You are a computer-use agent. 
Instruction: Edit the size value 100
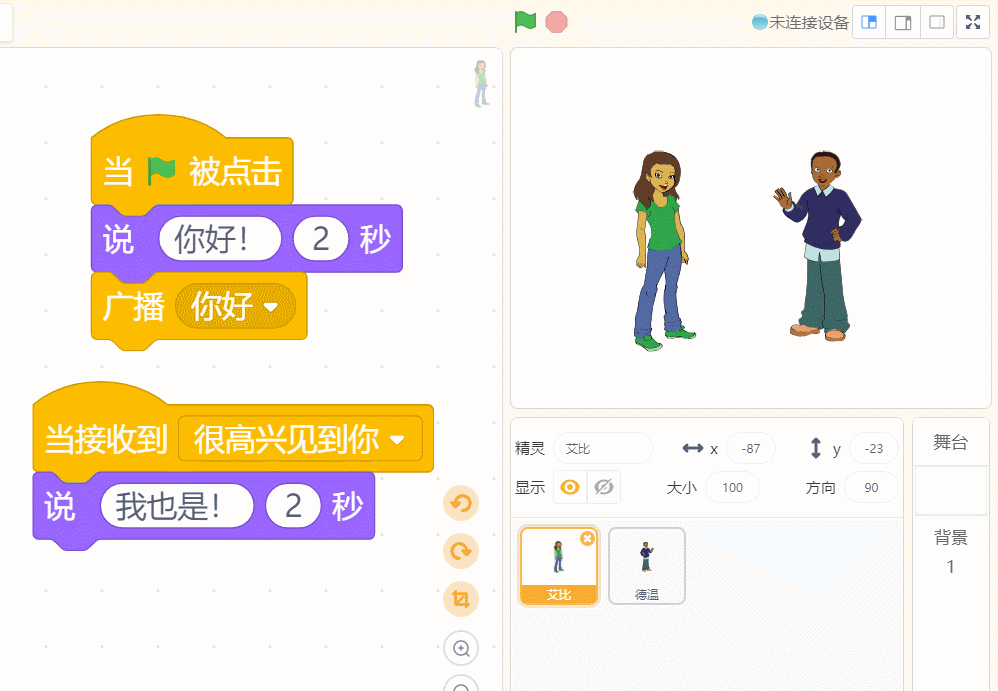[732, 487]
